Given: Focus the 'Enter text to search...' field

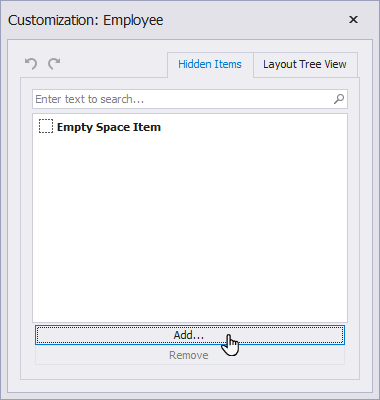Looking at the screenshot, I should pyautogui.click(x=190, y=99).
